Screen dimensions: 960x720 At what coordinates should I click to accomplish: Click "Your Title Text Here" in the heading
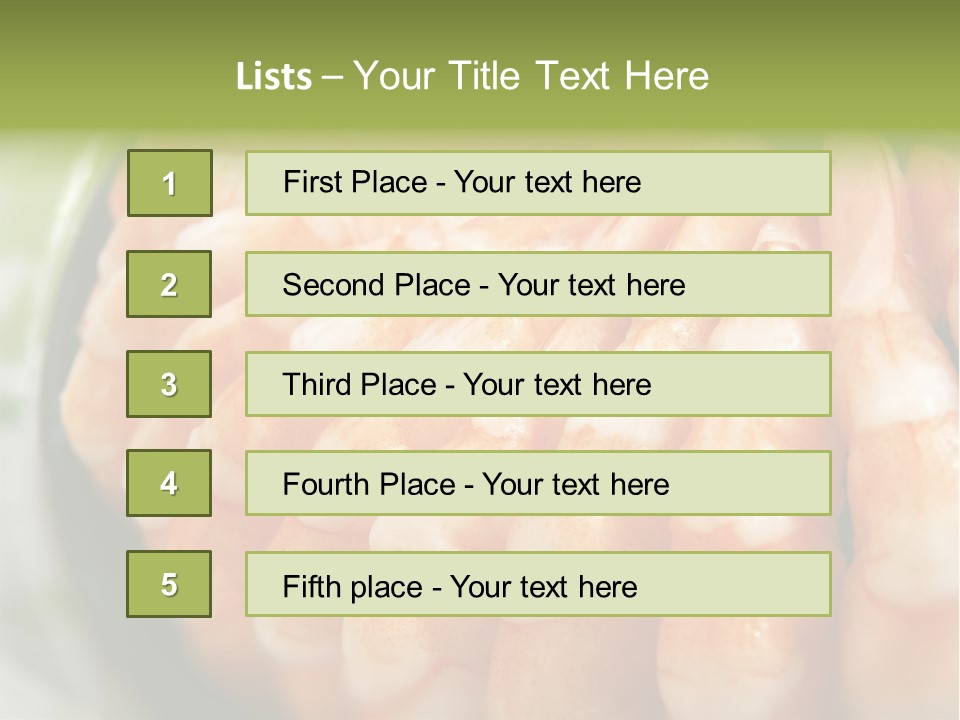(x=531, y=76)
